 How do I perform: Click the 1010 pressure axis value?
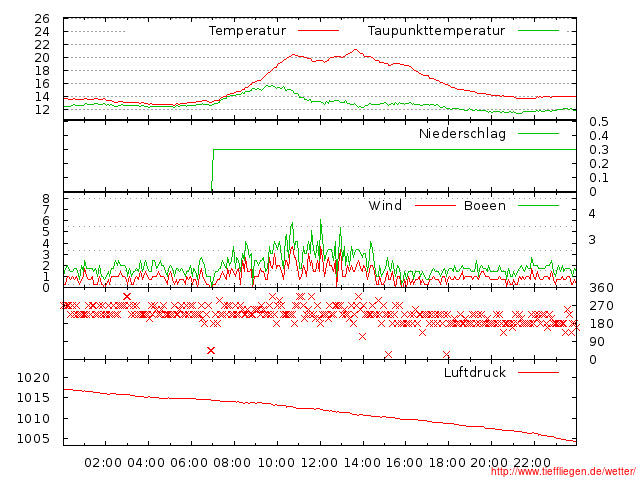(33, 418)
